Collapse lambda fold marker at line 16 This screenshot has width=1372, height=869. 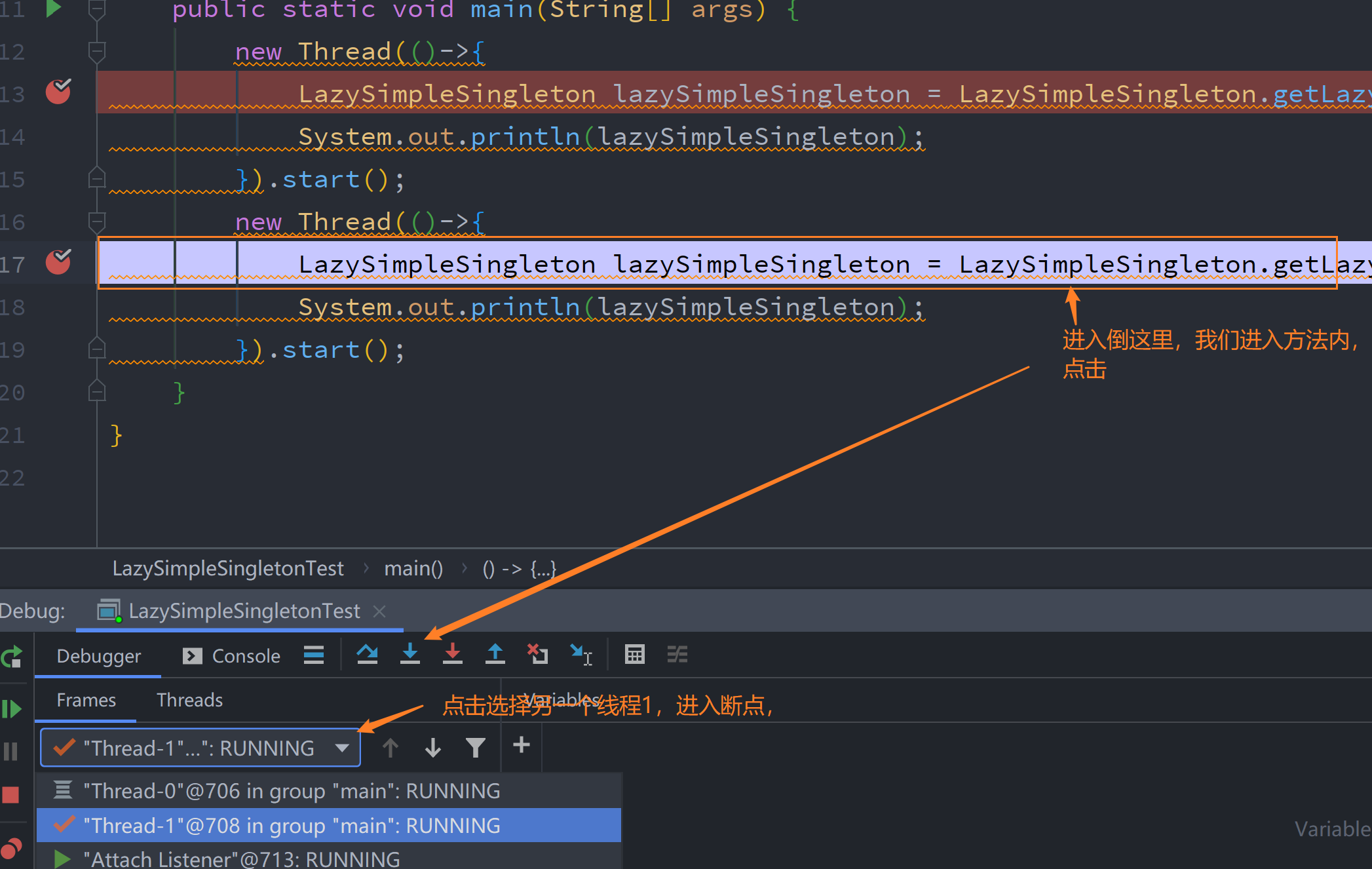(x=97, y=221)
